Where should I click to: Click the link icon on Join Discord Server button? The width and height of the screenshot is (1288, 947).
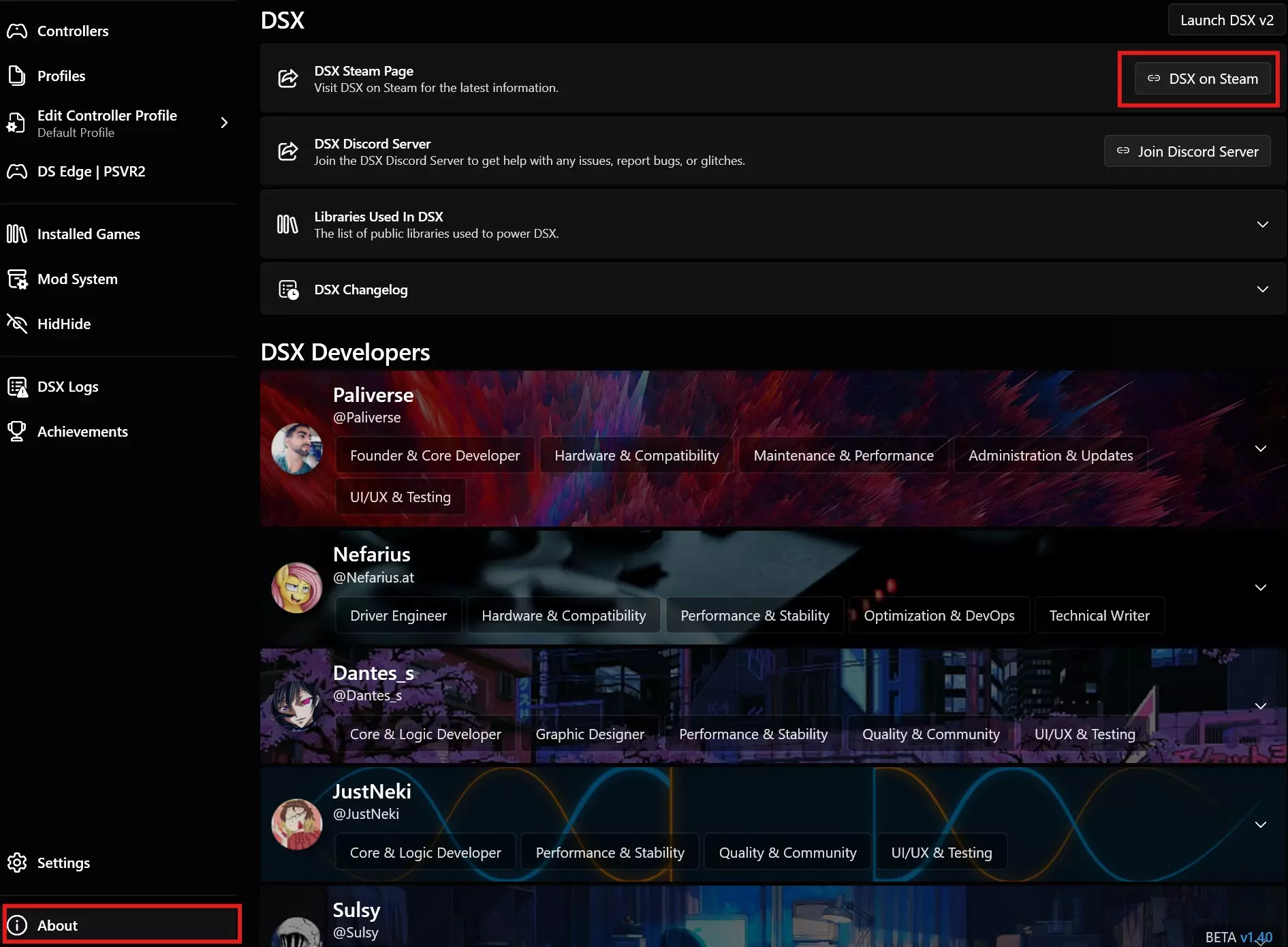tap(1123, 151)
